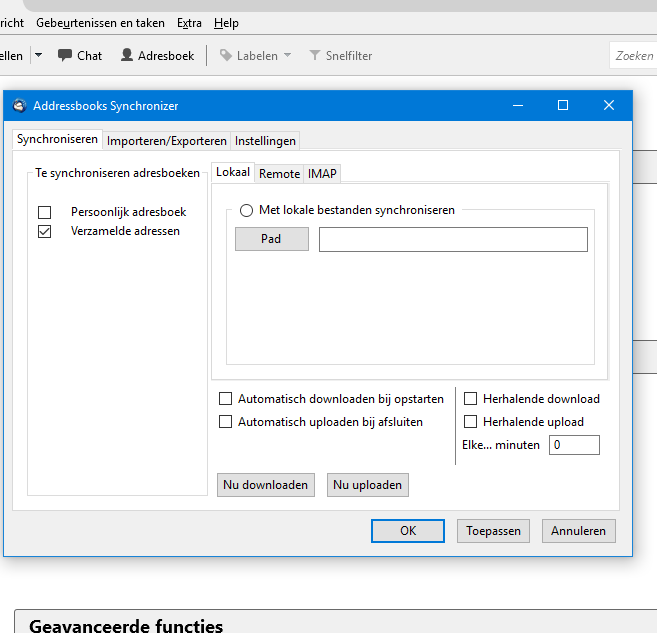
Task: Click the Addressbooks Synchronizer title icon
Action: [19, 105]
